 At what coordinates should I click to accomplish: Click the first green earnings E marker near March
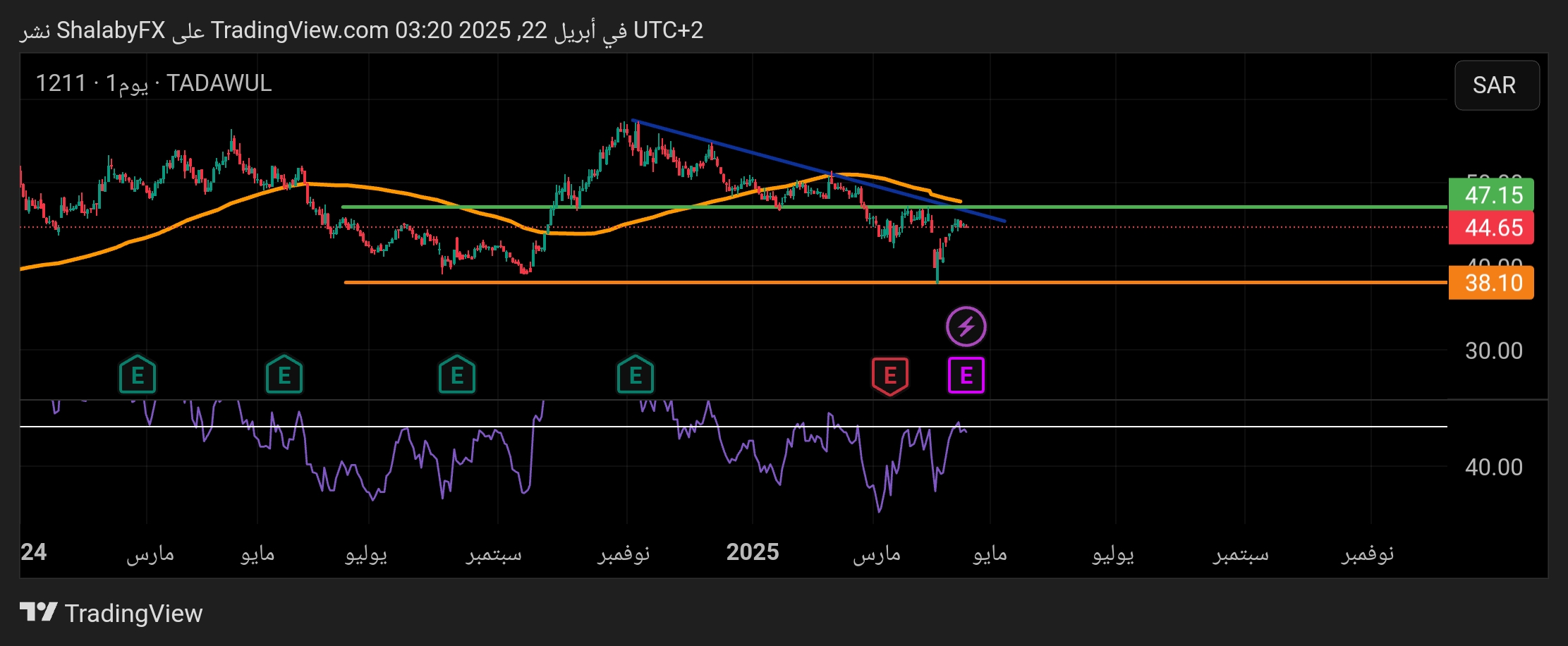(x=138, y=374)
